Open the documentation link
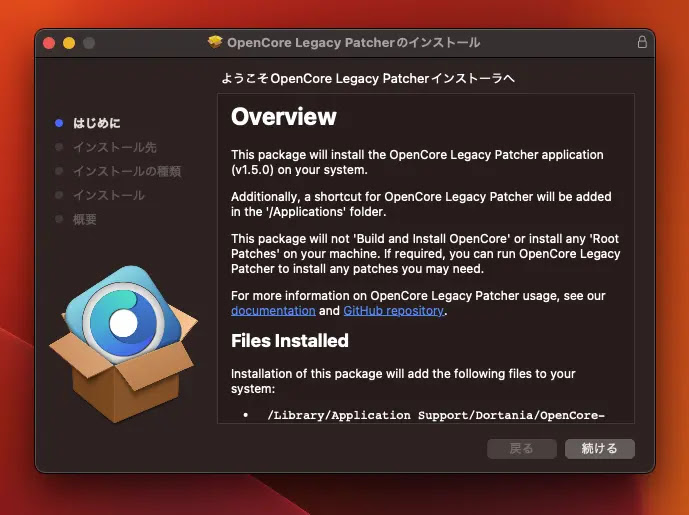689x515 pixels. click(273, 311)
